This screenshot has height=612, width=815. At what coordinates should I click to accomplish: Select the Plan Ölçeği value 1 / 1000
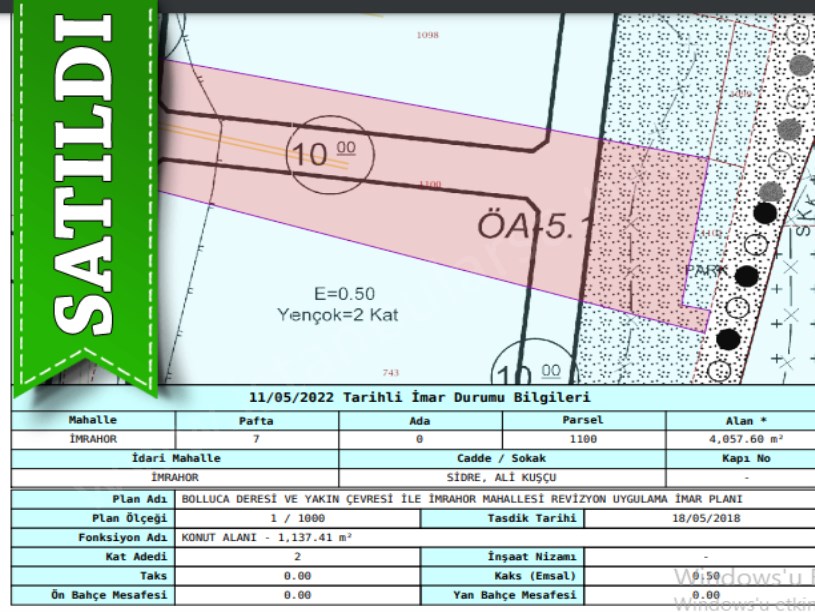(297, 518)
